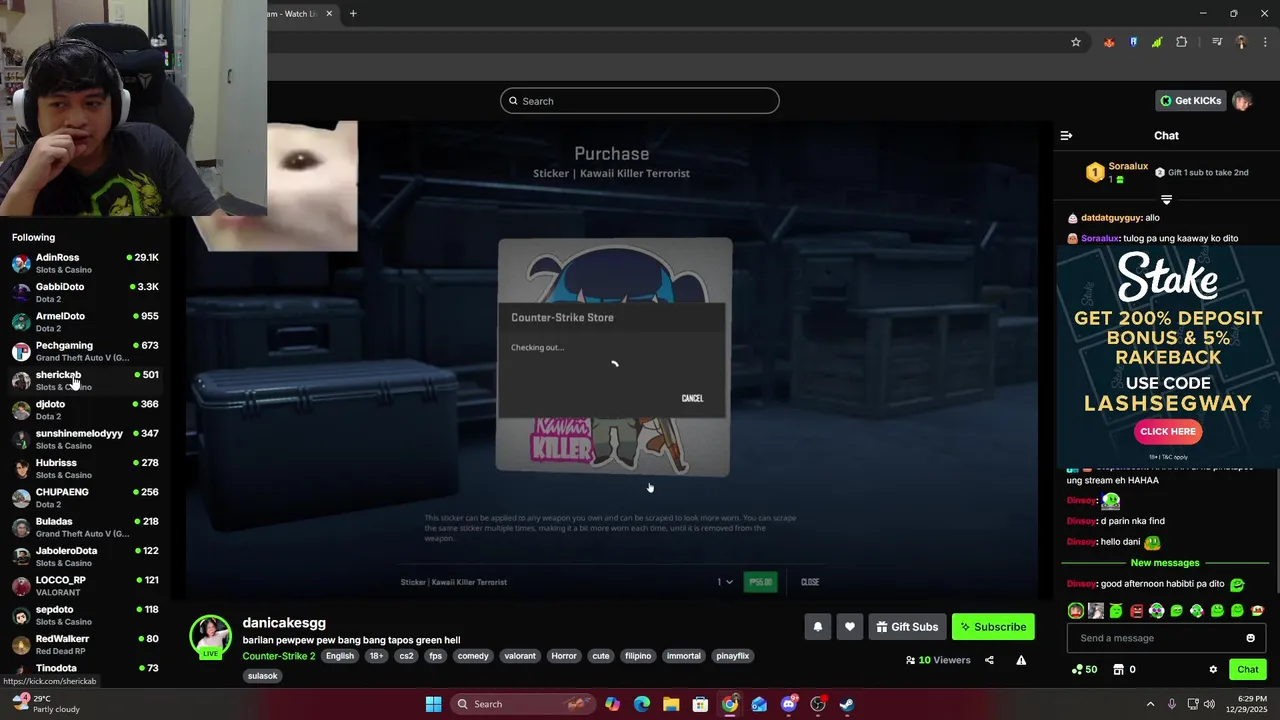
Task: Open Kick user account avatar
Action: (1242, 101)
